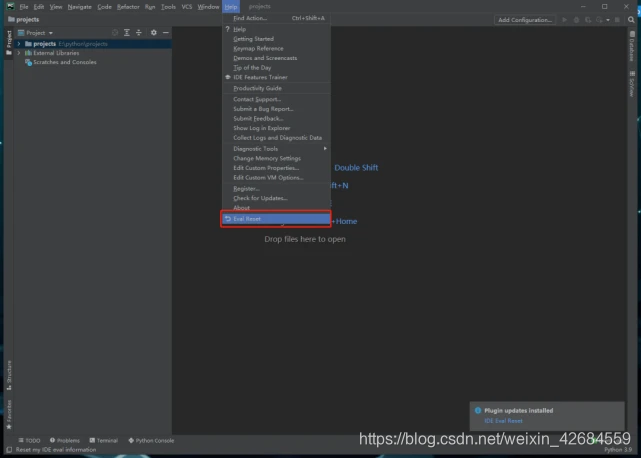Select Show Log in Explorer menu item
This screenshot has width=641, height=458.
[276, 128]
